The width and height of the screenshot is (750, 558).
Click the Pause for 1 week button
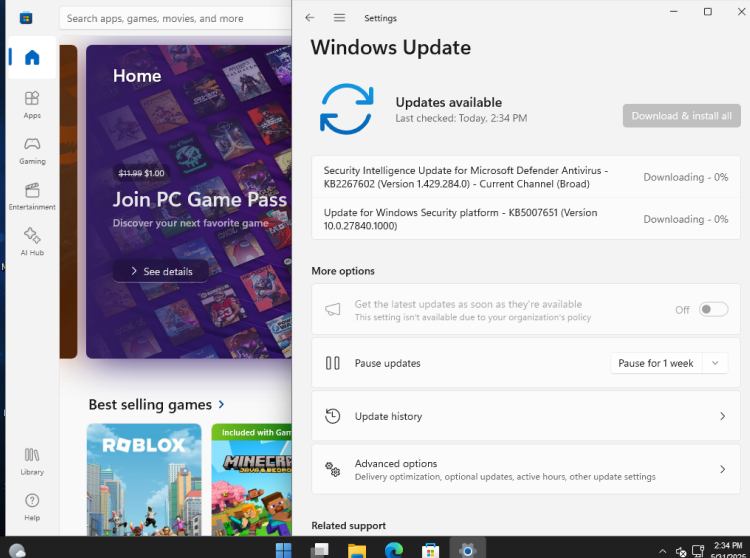click(x=655, y=363)
